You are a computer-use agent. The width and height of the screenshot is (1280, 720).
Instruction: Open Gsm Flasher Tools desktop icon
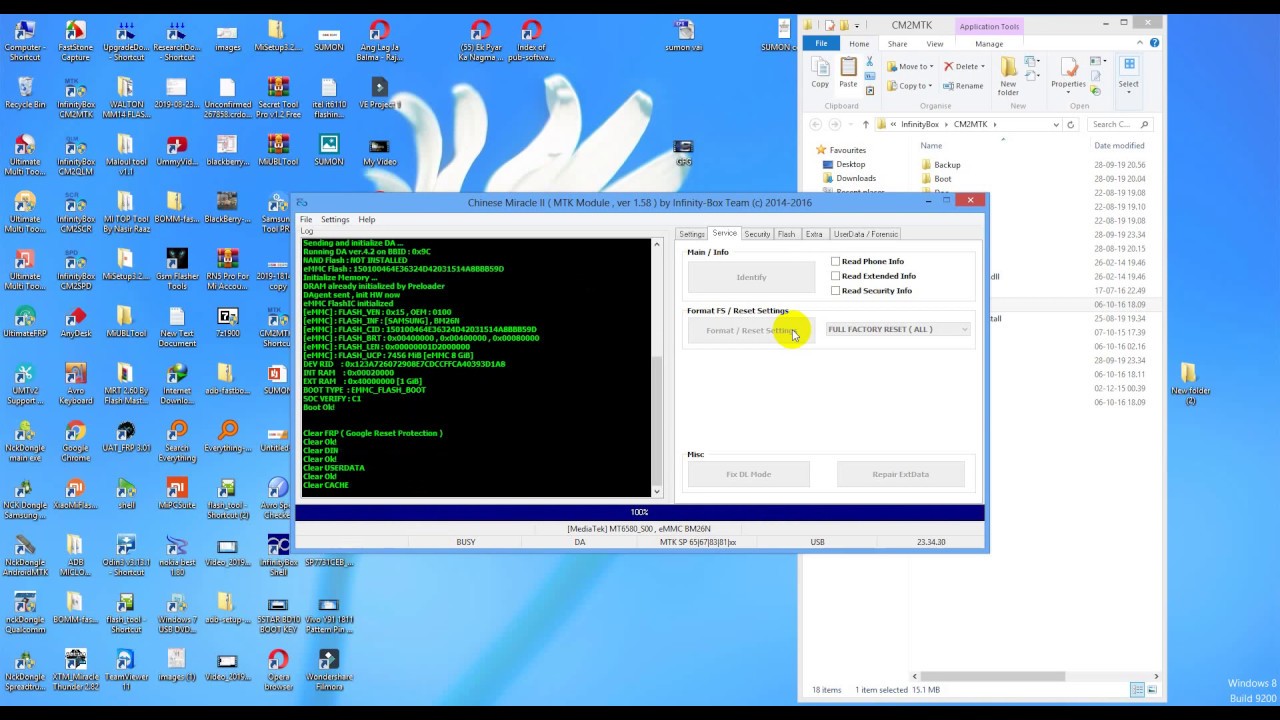point(177,269)
